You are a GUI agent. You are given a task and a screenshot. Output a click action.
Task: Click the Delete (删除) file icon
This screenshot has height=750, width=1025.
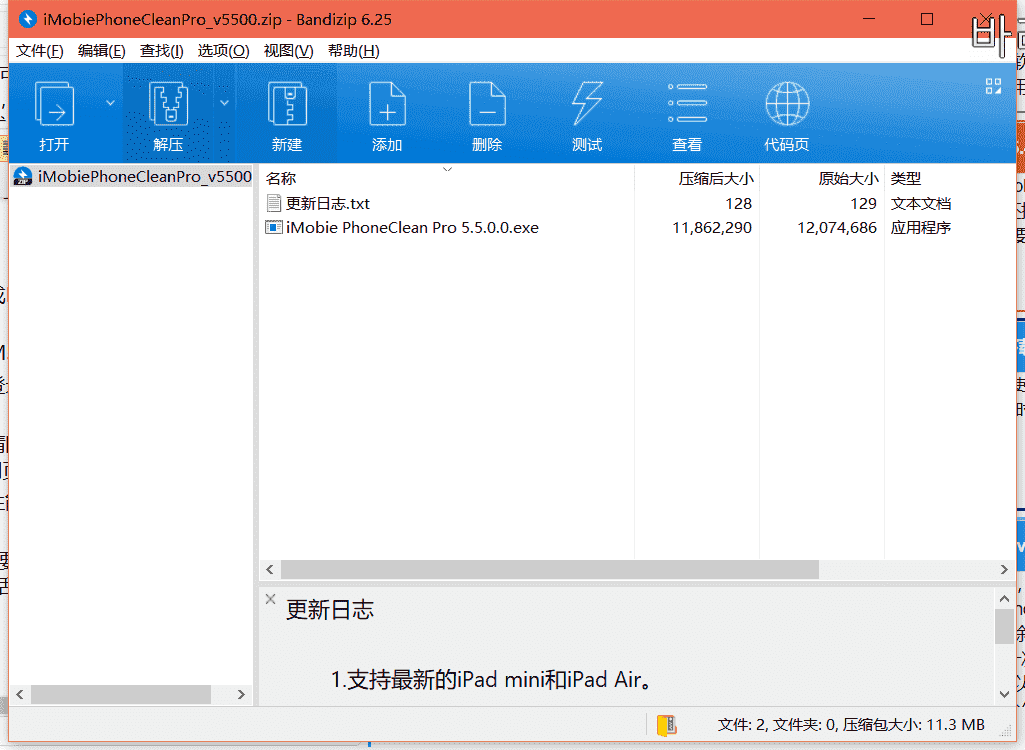[487, 104]
